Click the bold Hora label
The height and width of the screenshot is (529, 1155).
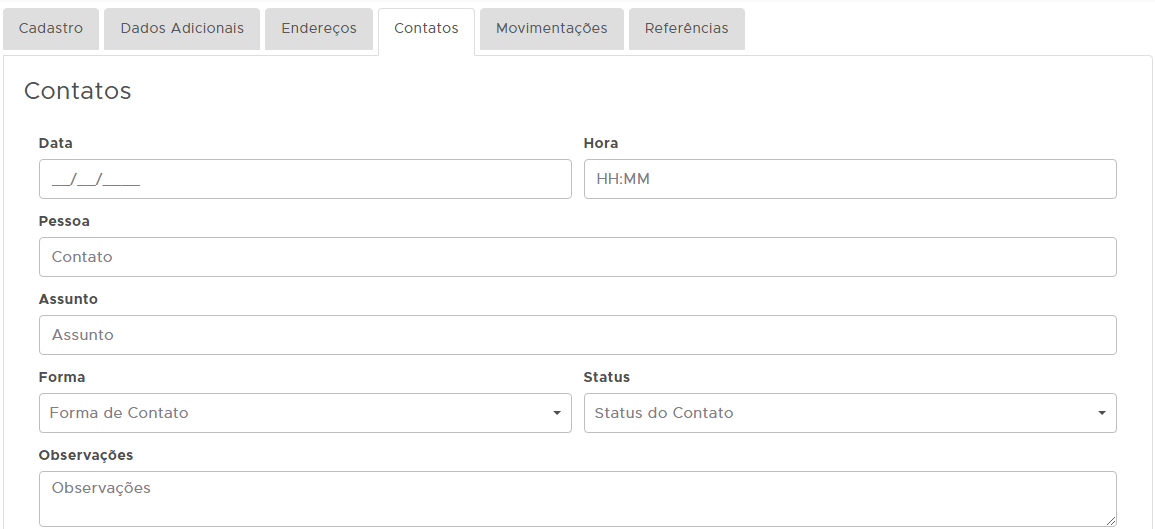point(601,143)
